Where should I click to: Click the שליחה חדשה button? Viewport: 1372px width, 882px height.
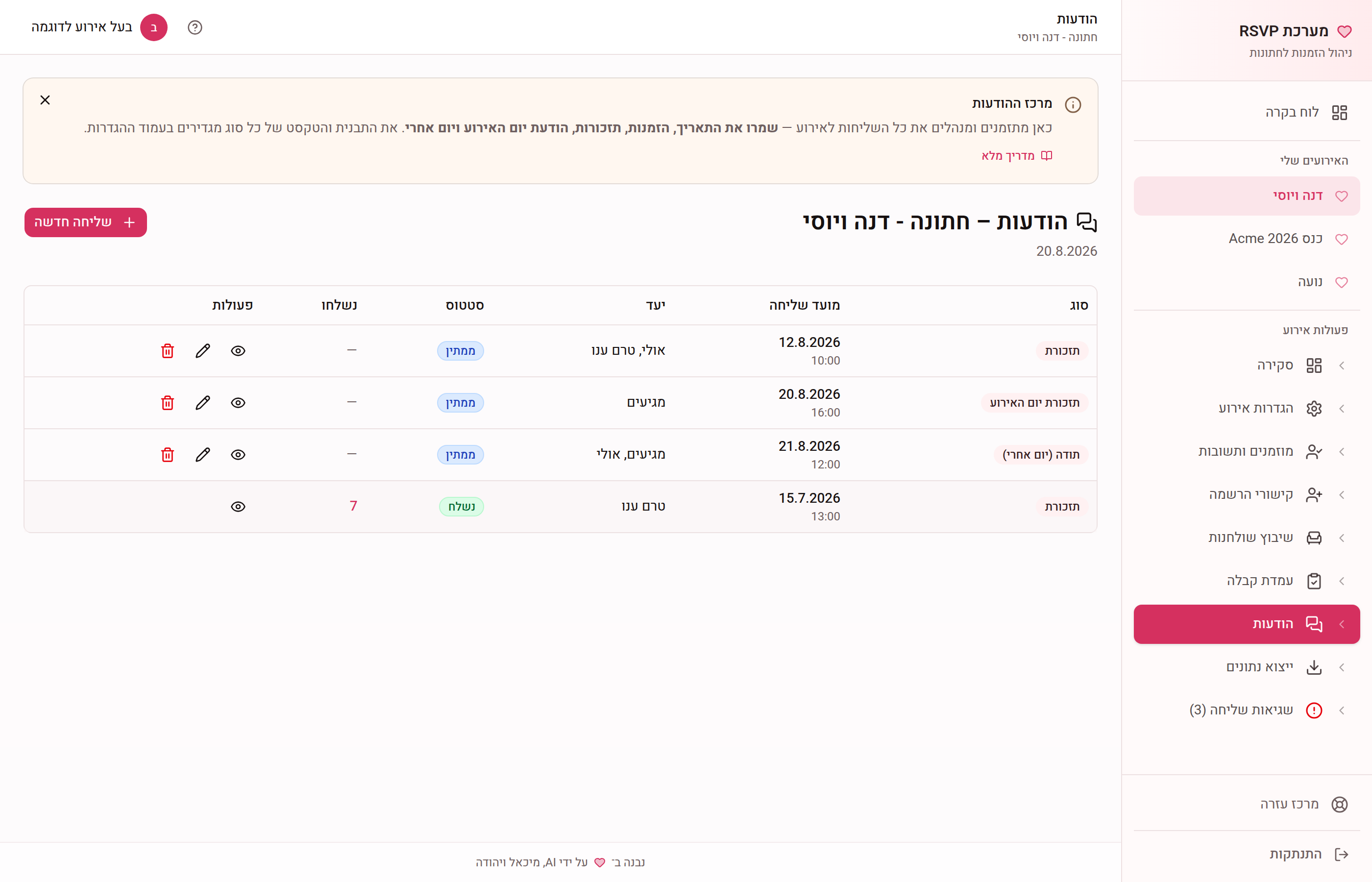click(85, 222)
